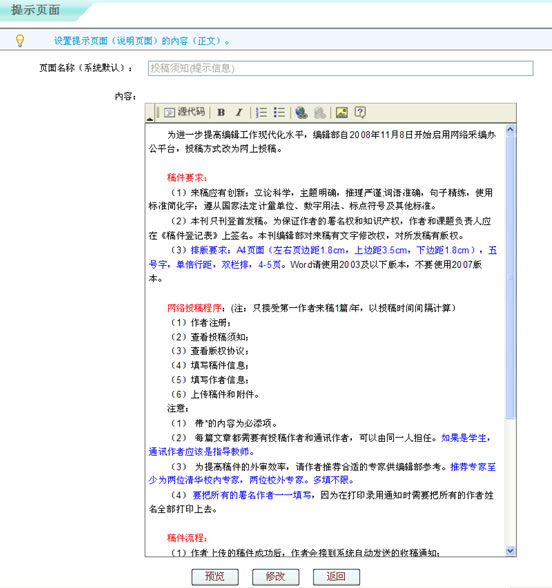The height and width of the screenshot is (588, 552).
Task: Click blue text 要把所有的署名作者一一填写
Action: coord(252,495)
